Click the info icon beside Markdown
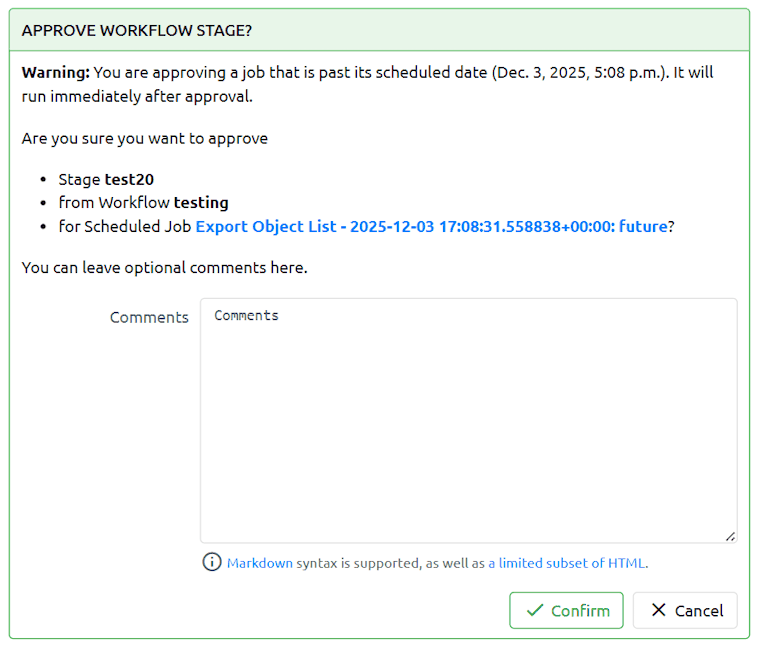 pos(212,562)
